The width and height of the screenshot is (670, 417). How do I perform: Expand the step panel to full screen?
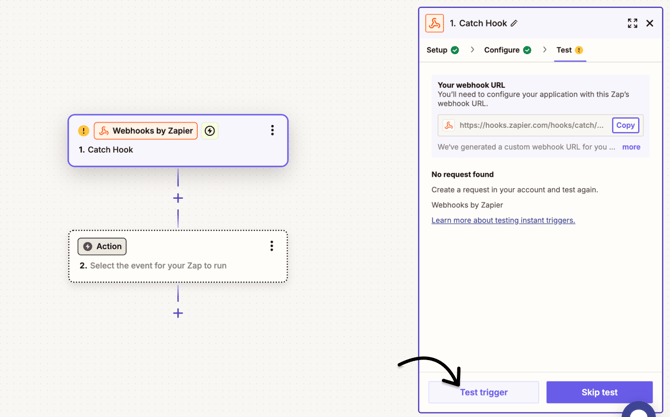click(x=632, y=23)
